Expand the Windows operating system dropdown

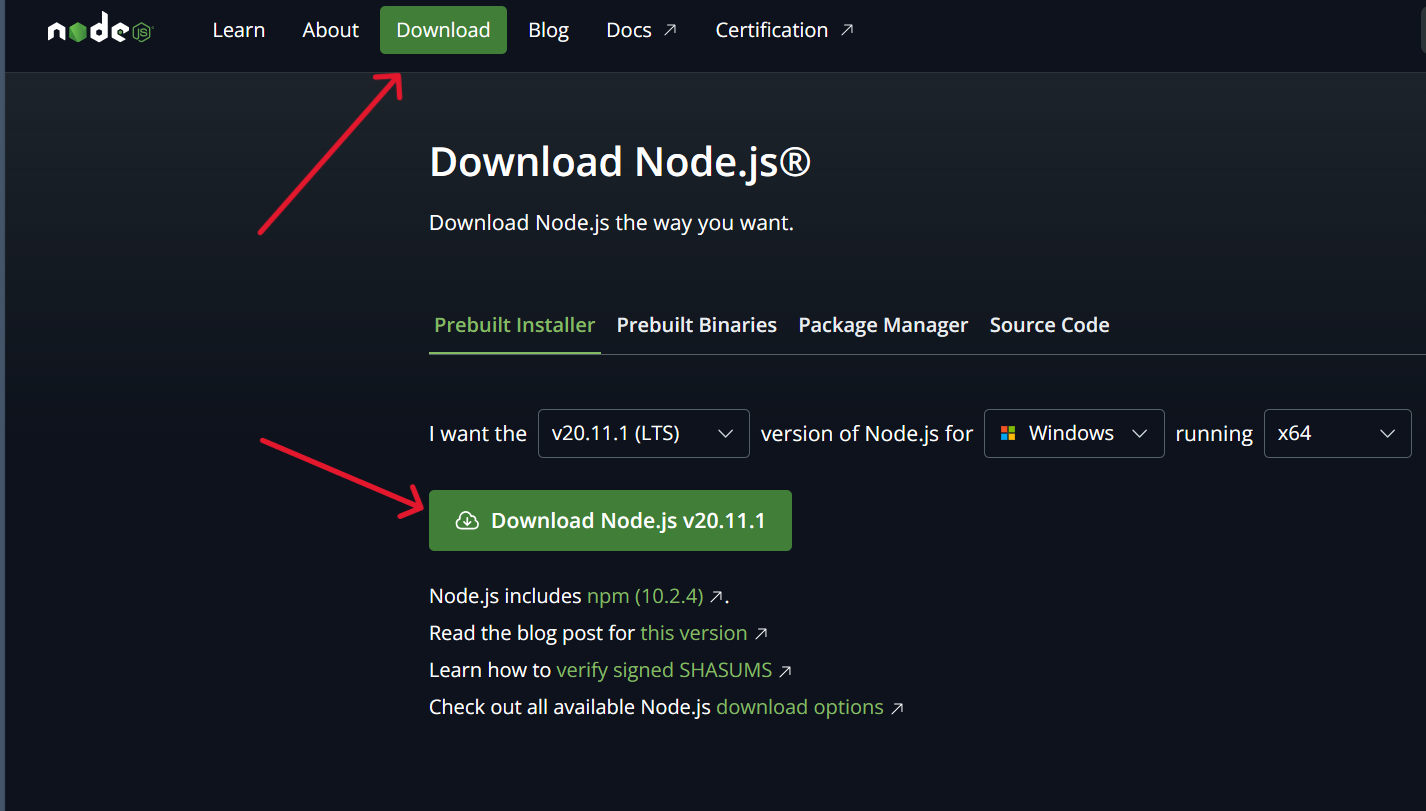pos(1074,433)
